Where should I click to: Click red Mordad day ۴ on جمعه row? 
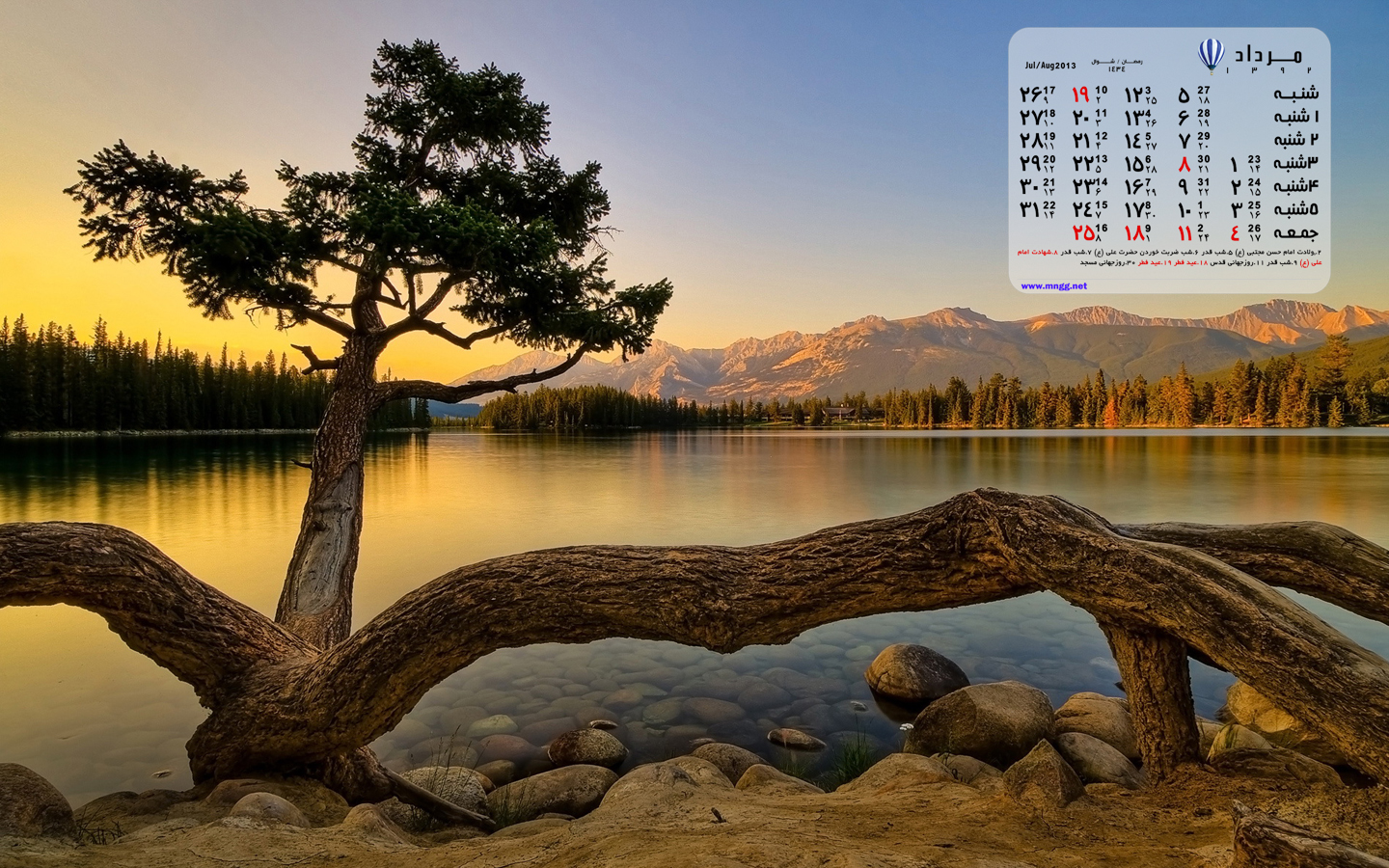1243,233
